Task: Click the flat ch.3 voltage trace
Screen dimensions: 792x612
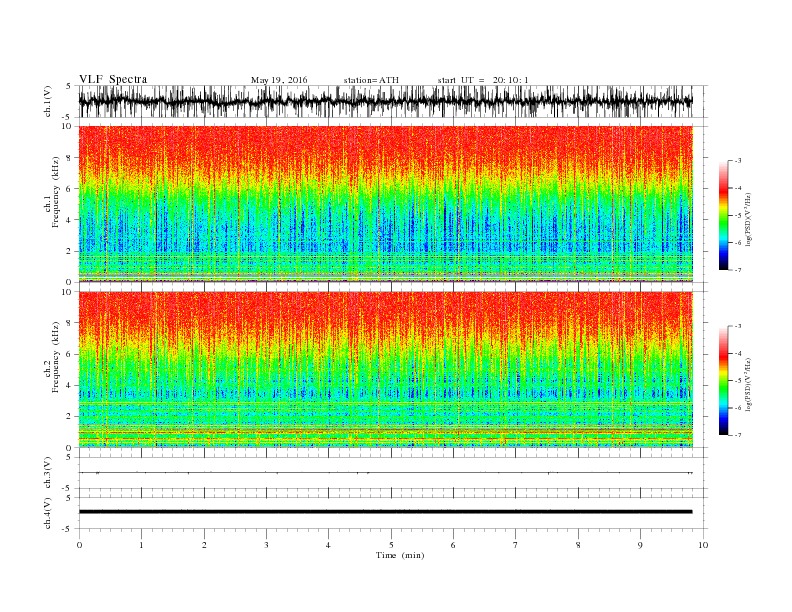Action: tap(386, 473)
